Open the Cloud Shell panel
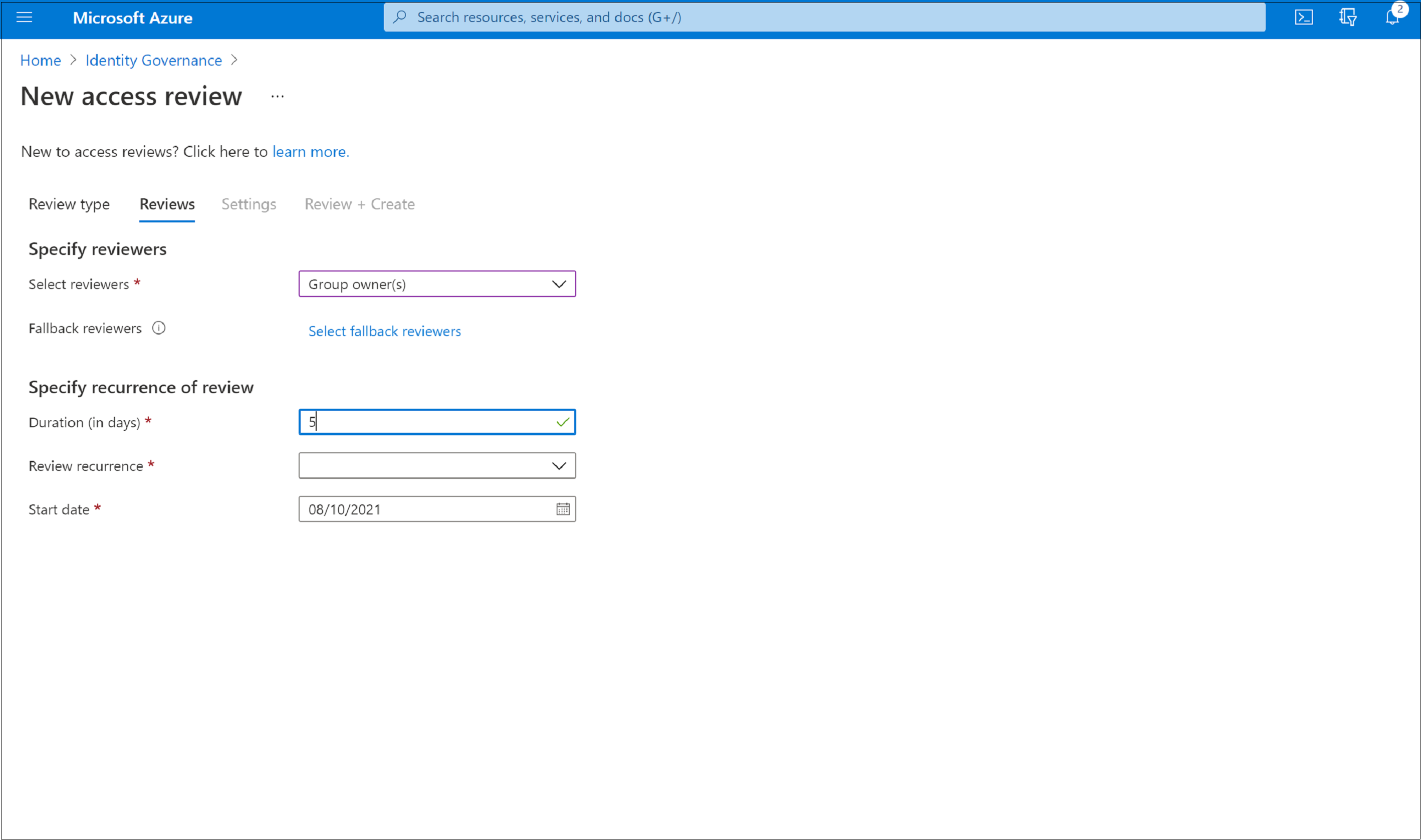Screen dimensions: 1421x840 (x=1303, y=17)
